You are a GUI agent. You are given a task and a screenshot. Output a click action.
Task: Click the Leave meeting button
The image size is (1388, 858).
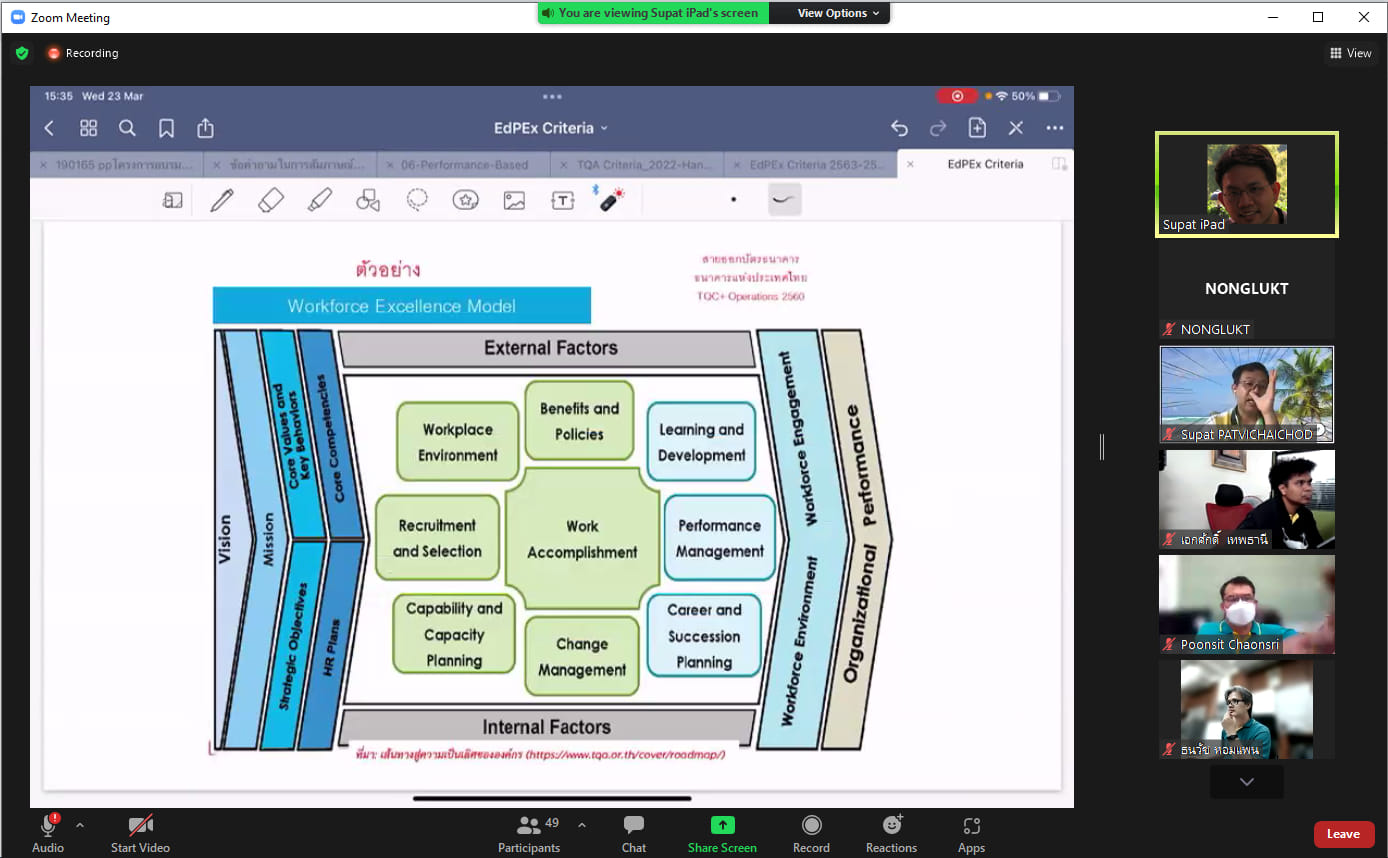(1343, 834)
